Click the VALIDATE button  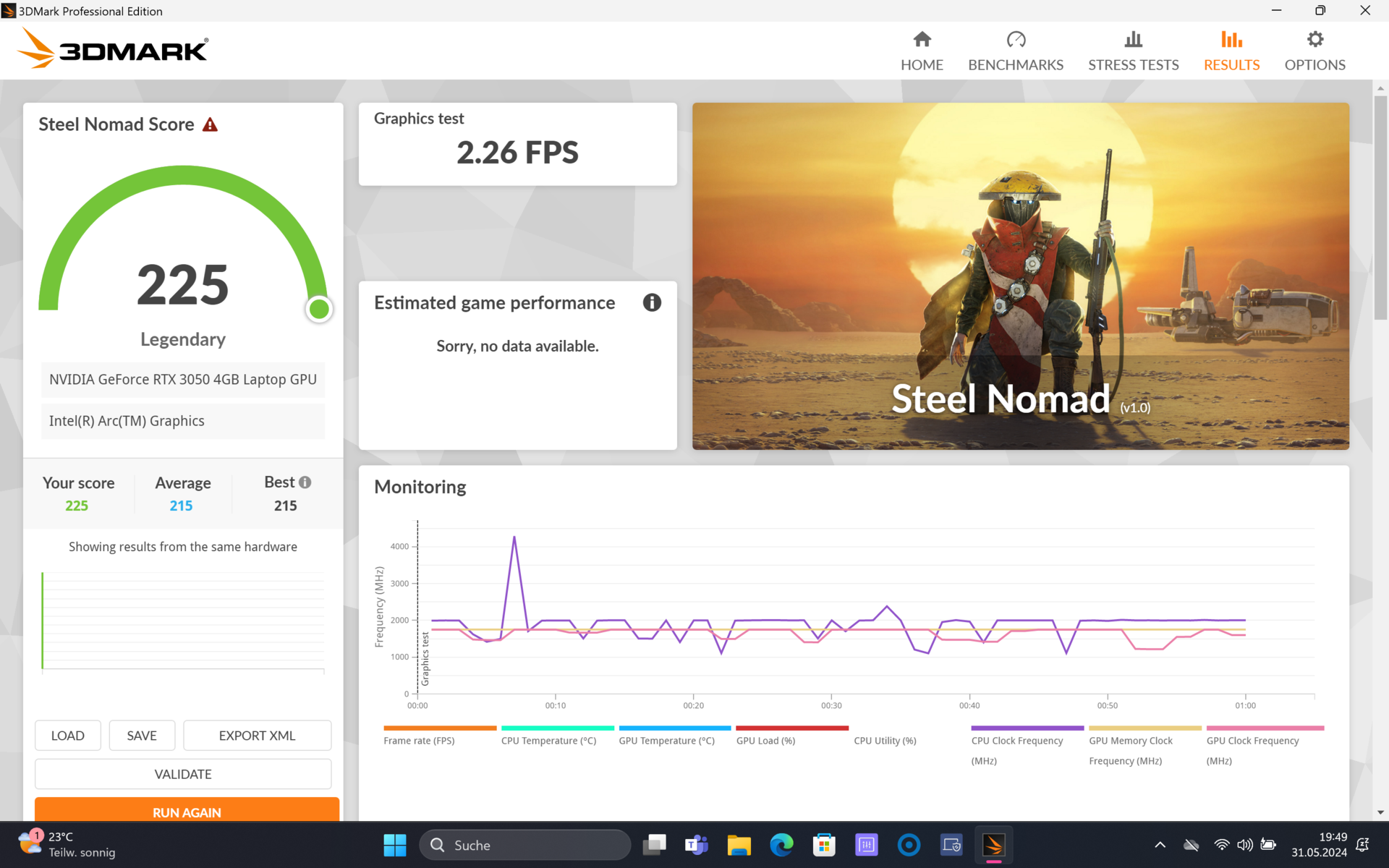[x=183, y=774]
